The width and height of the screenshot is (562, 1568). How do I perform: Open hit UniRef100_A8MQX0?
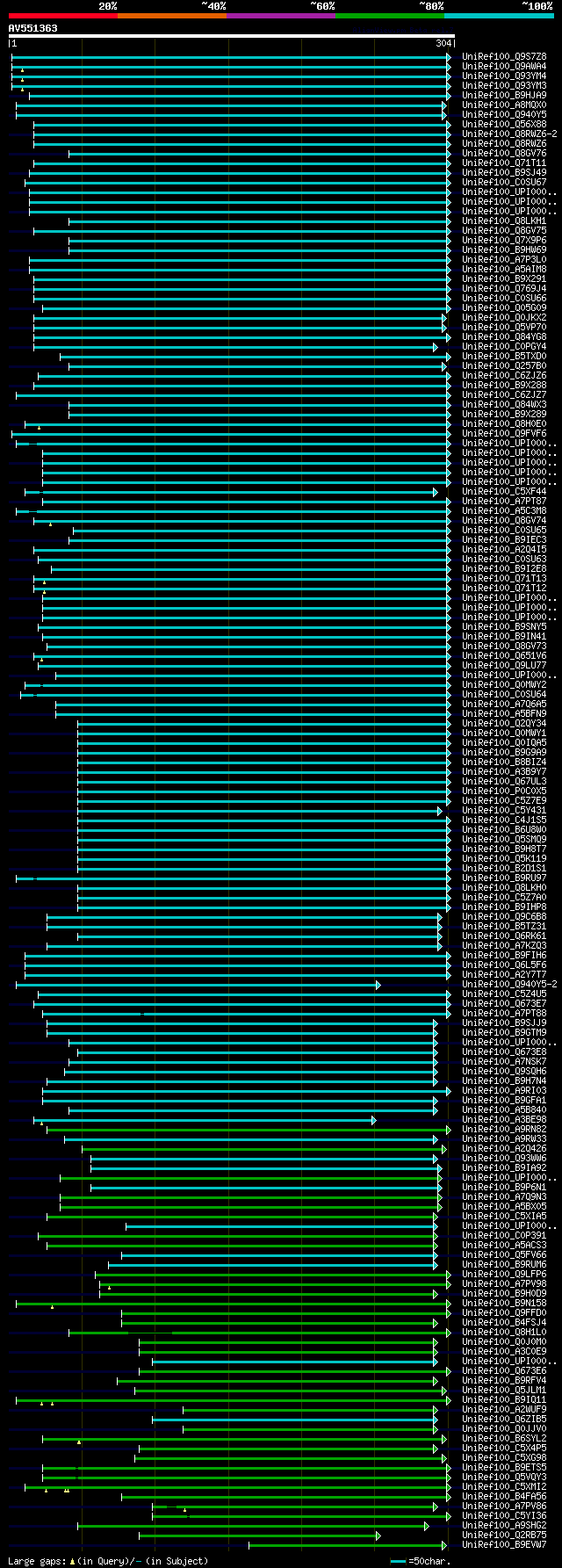(x=504, y=105)
